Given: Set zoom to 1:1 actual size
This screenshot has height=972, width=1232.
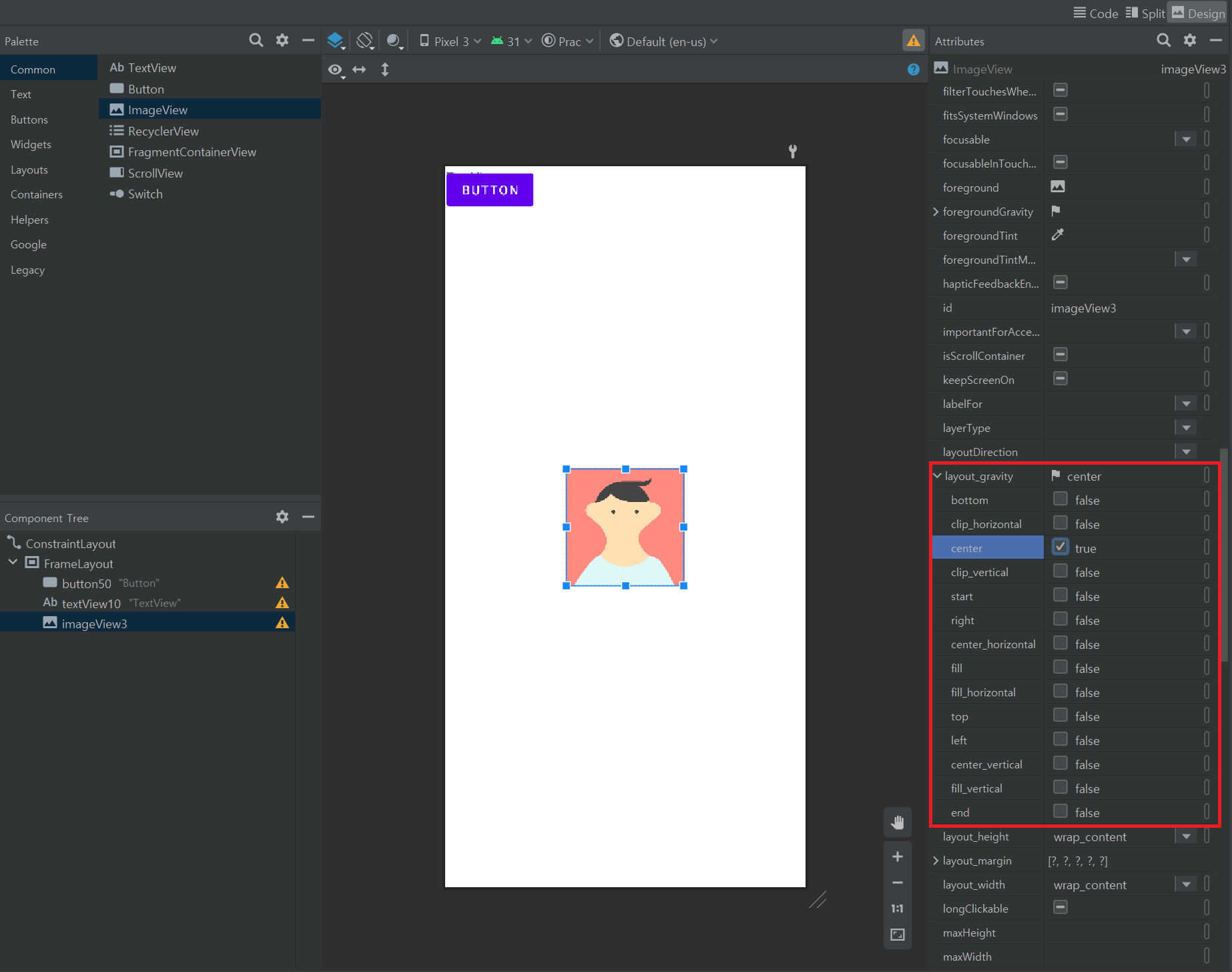Looking at the screenshot, I should tap(898, 909).
